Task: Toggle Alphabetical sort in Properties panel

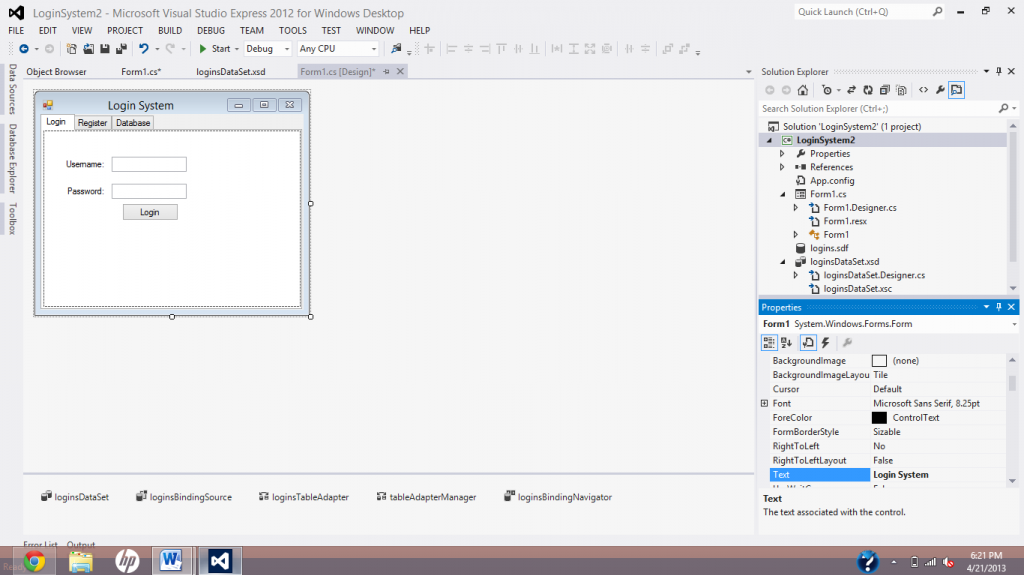Action: click(786, 342)
